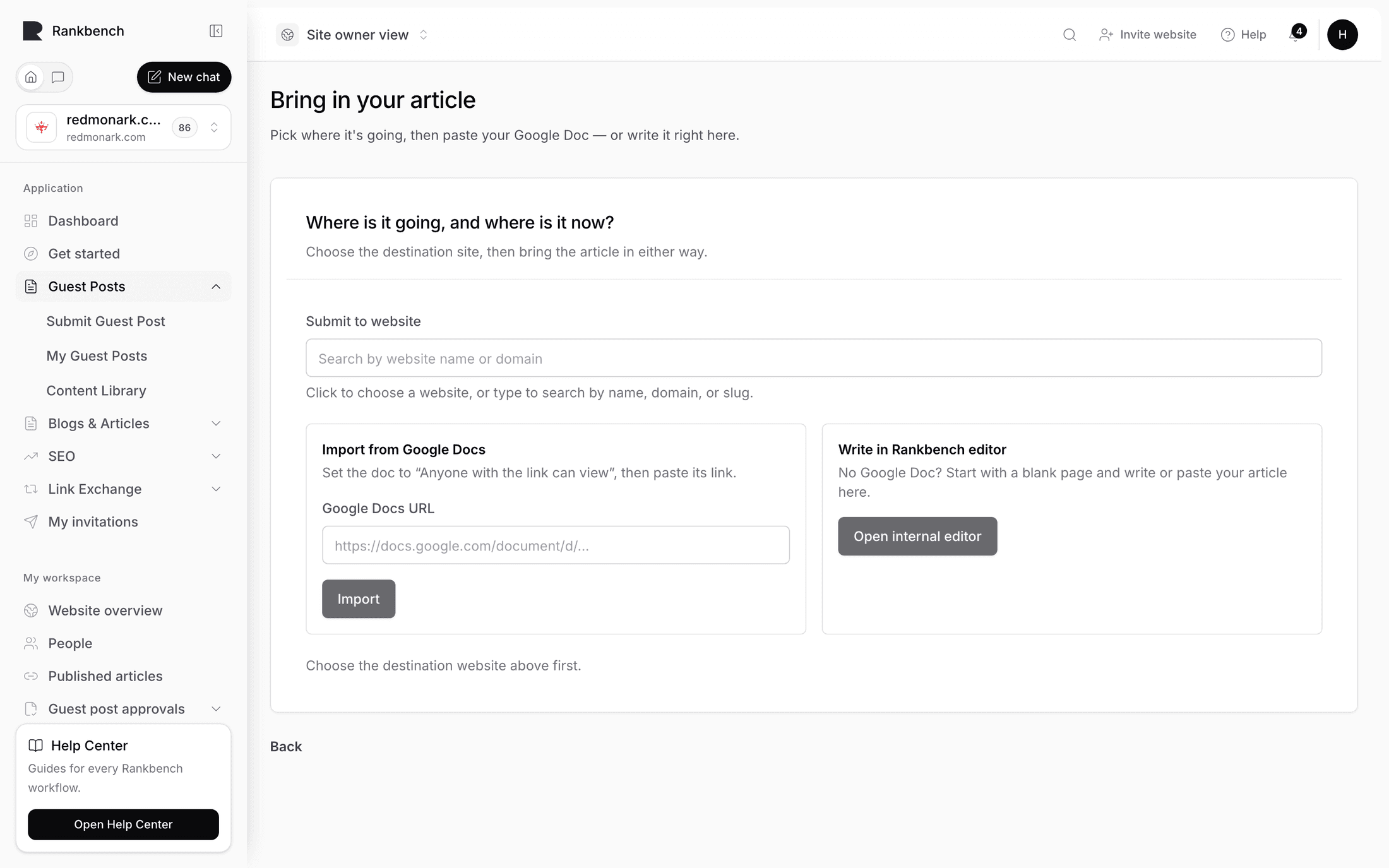Click Invite website

pyautogui.click(x=1147, y=35)
